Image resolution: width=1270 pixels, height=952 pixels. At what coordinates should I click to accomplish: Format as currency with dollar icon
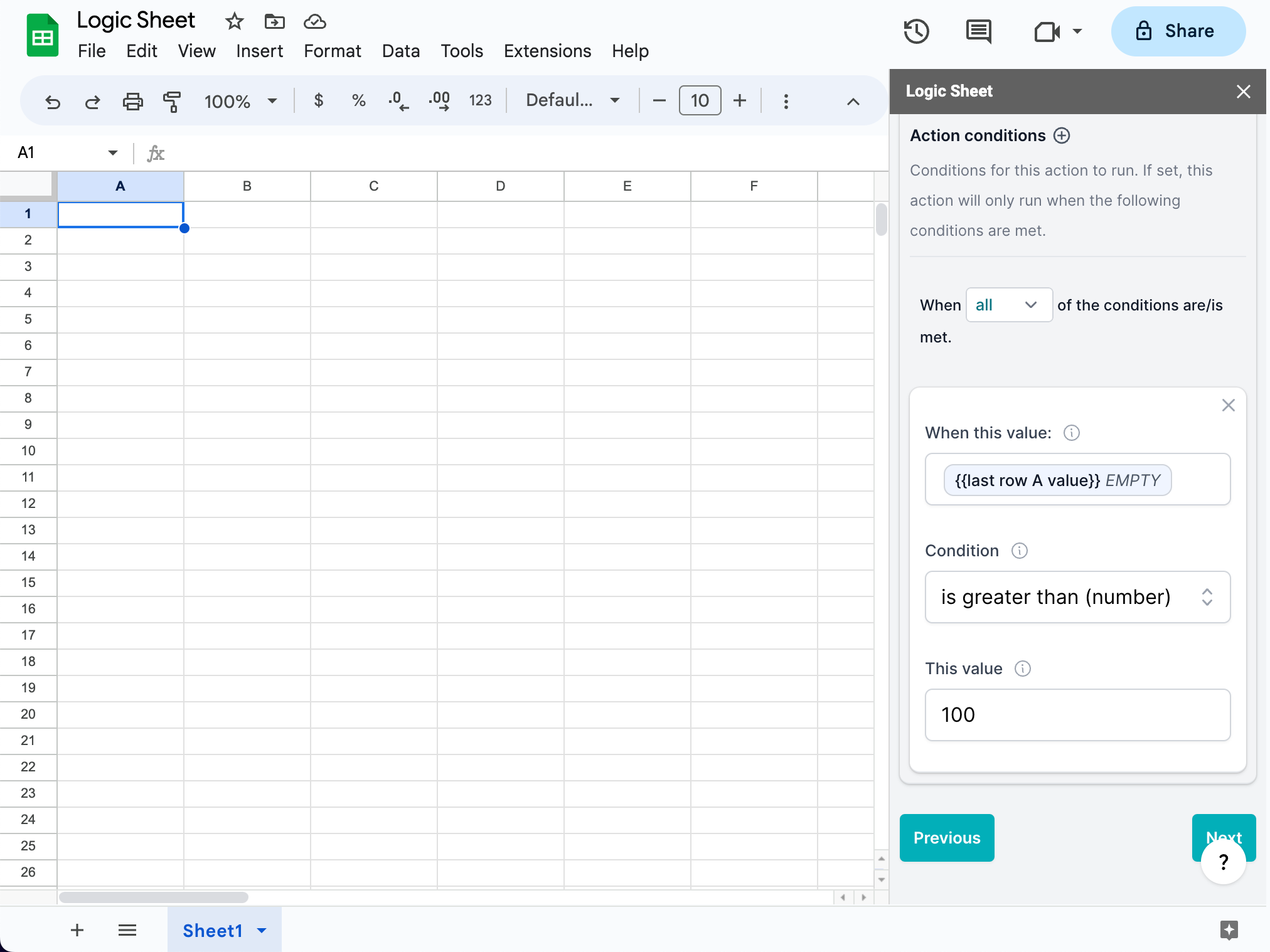[x=319, y=100]
